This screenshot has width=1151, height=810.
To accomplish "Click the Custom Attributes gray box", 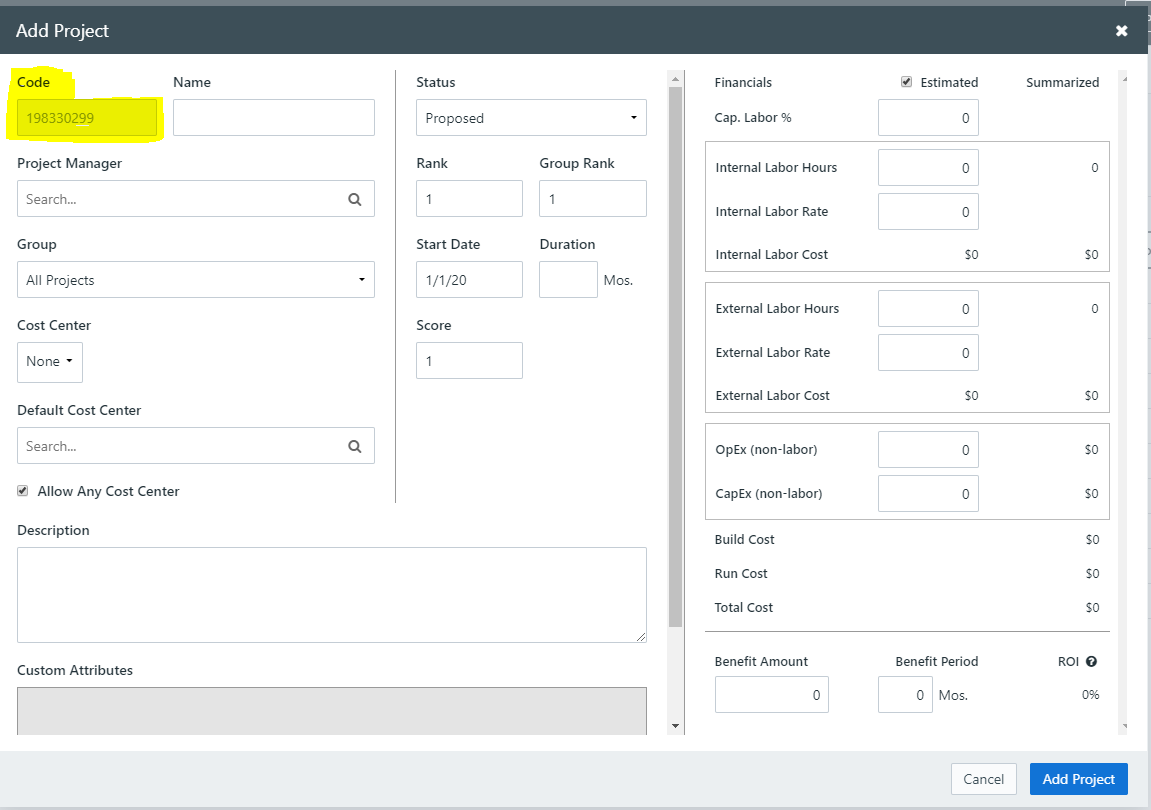I will [332, 711].
